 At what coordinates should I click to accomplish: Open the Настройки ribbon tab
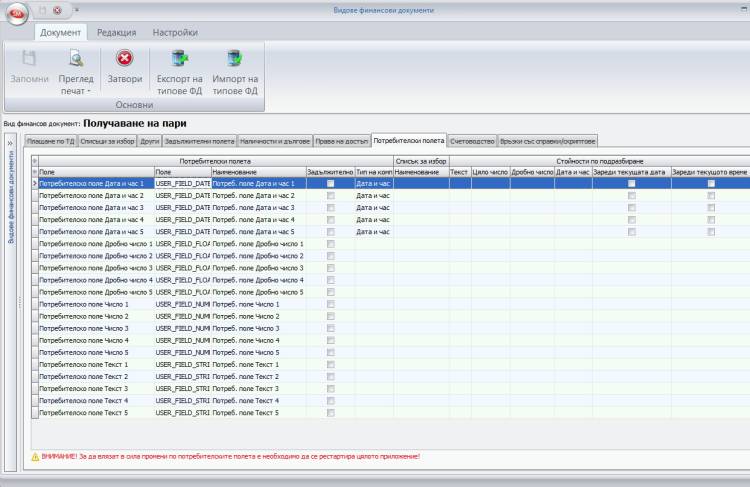point(175,33)
